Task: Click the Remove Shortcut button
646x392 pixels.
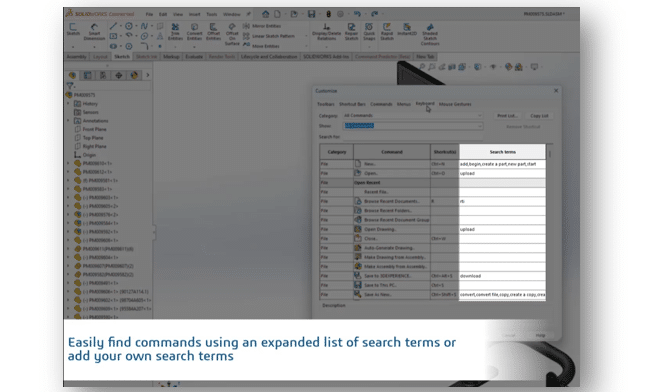Action: coord(523,127)
